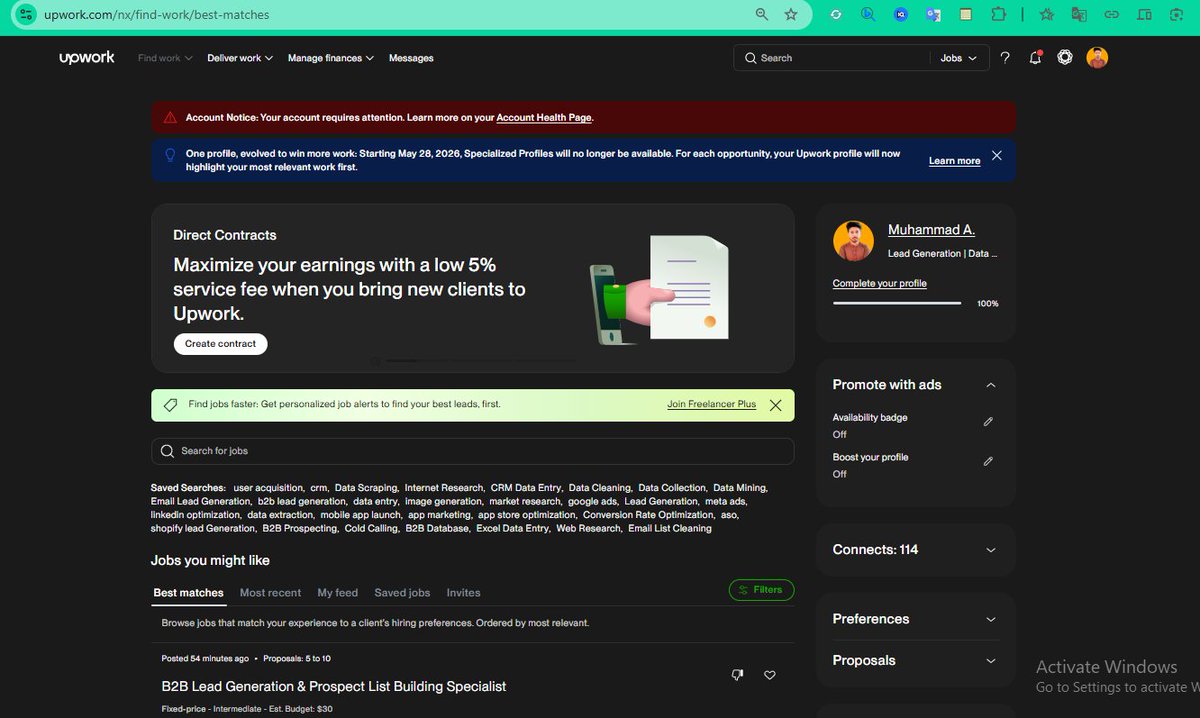Open the Find work menu

coord(165,58)
